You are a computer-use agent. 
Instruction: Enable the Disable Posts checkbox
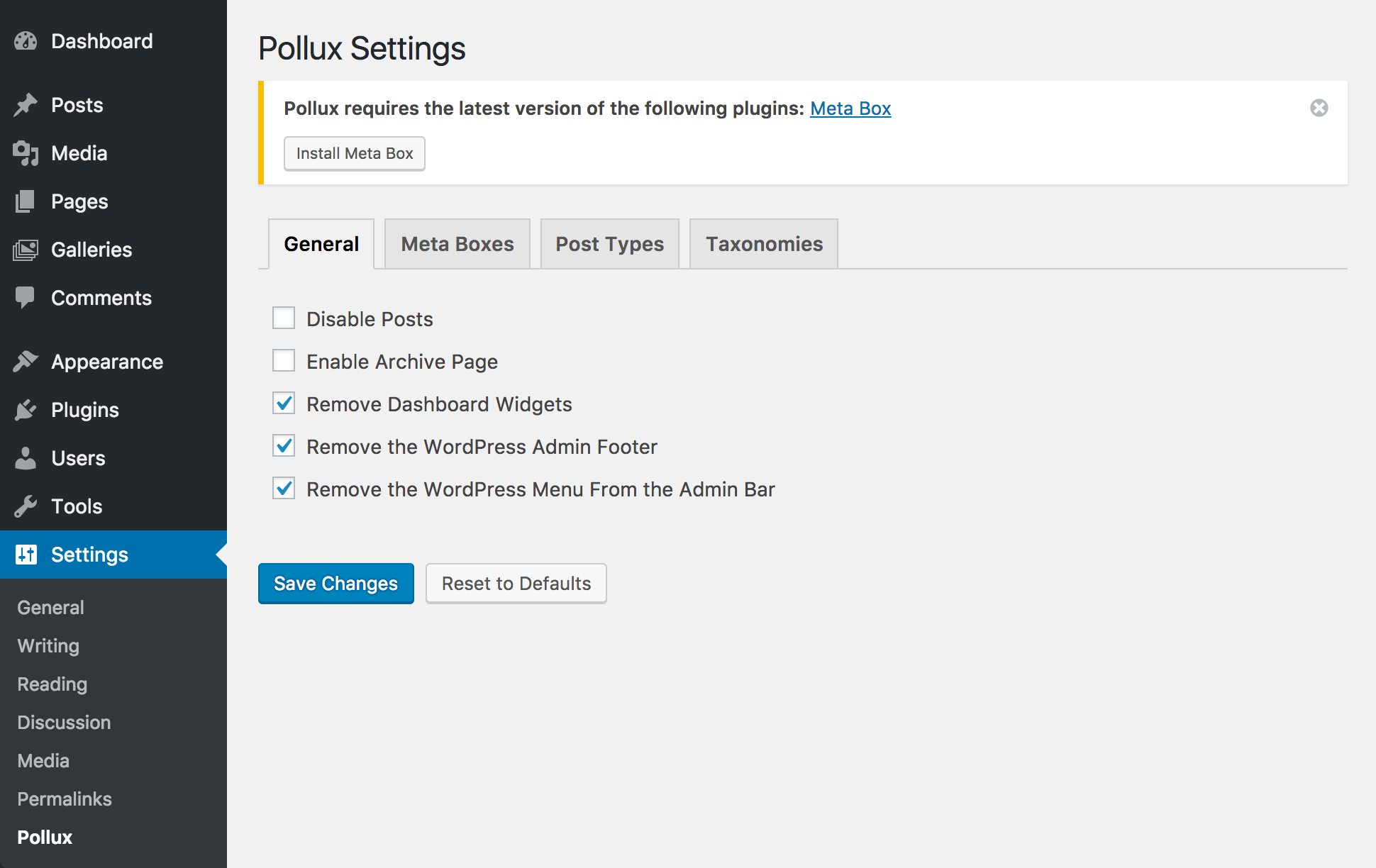coord(284,318)
